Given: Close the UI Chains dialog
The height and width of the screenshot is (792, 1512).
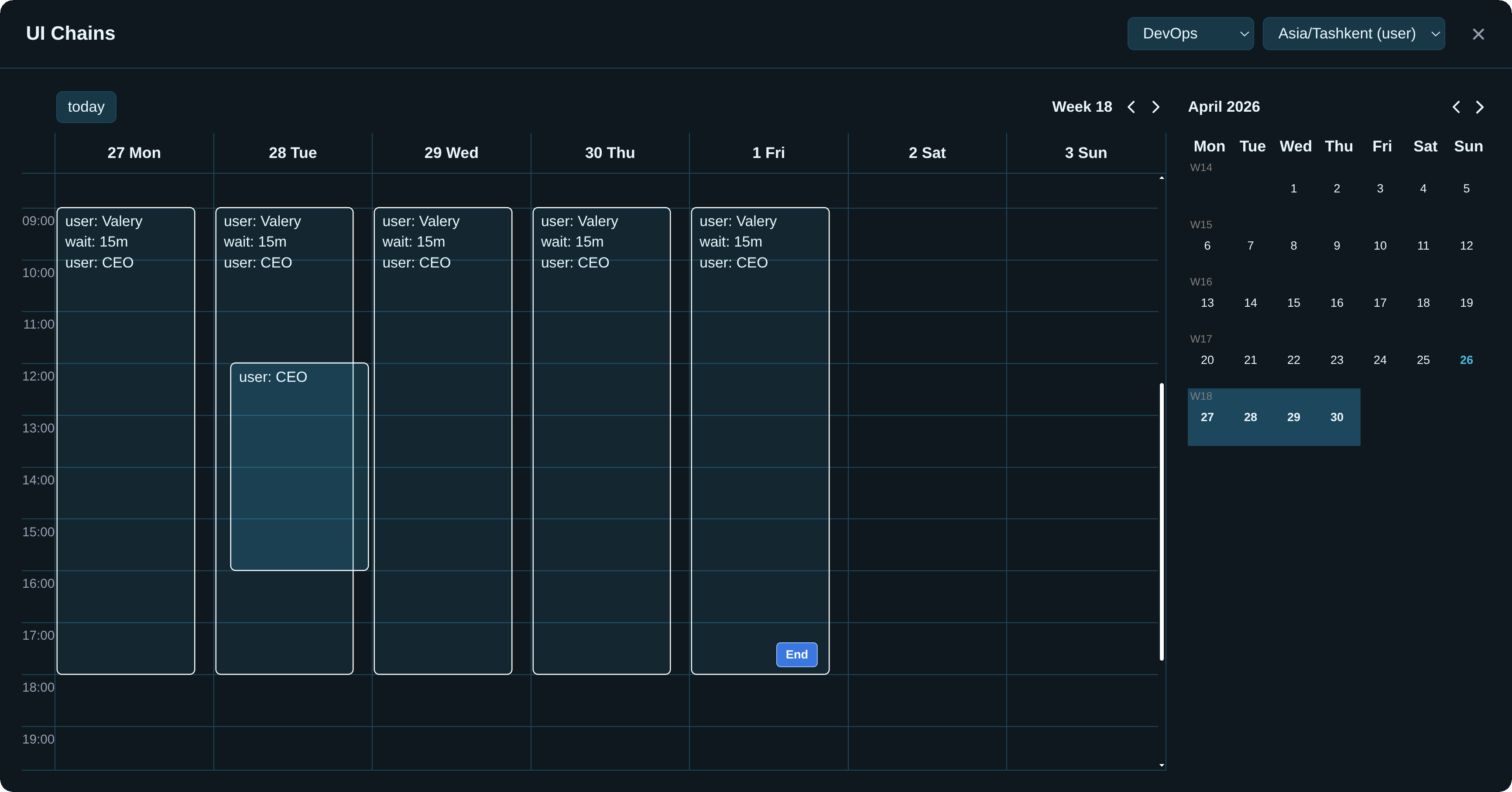Looking at the screenshot, I should (x=1478, y=34).
